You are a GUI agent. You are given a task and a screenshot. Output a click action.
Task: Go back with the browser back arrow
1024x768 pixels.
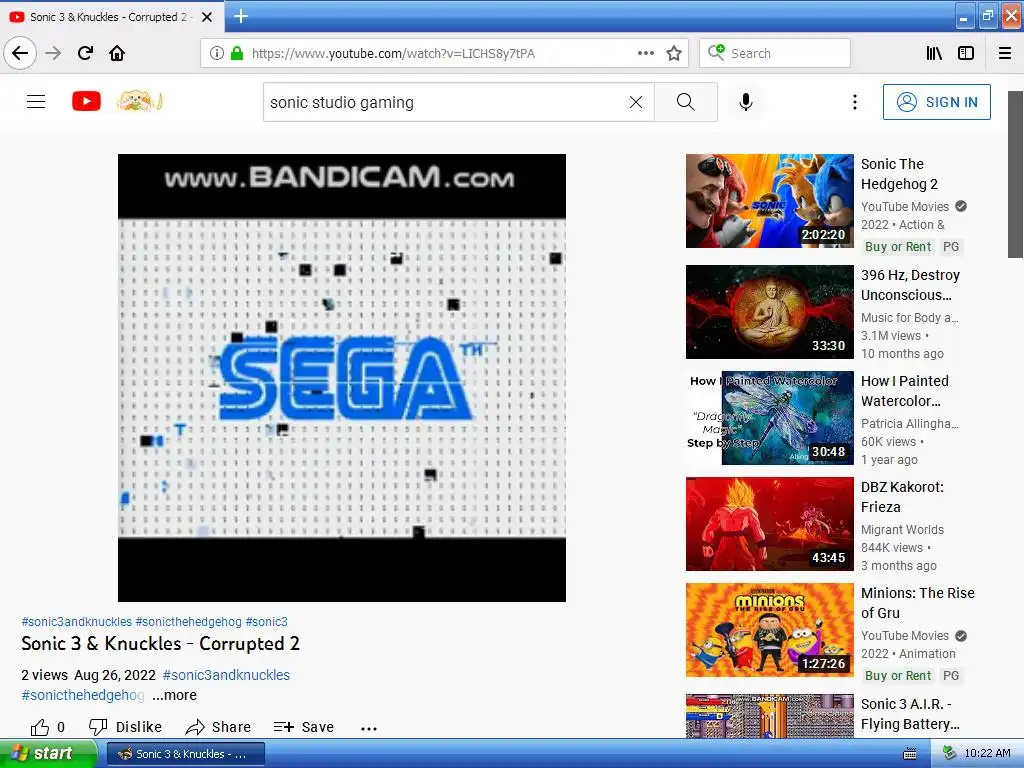pos(20,53)
